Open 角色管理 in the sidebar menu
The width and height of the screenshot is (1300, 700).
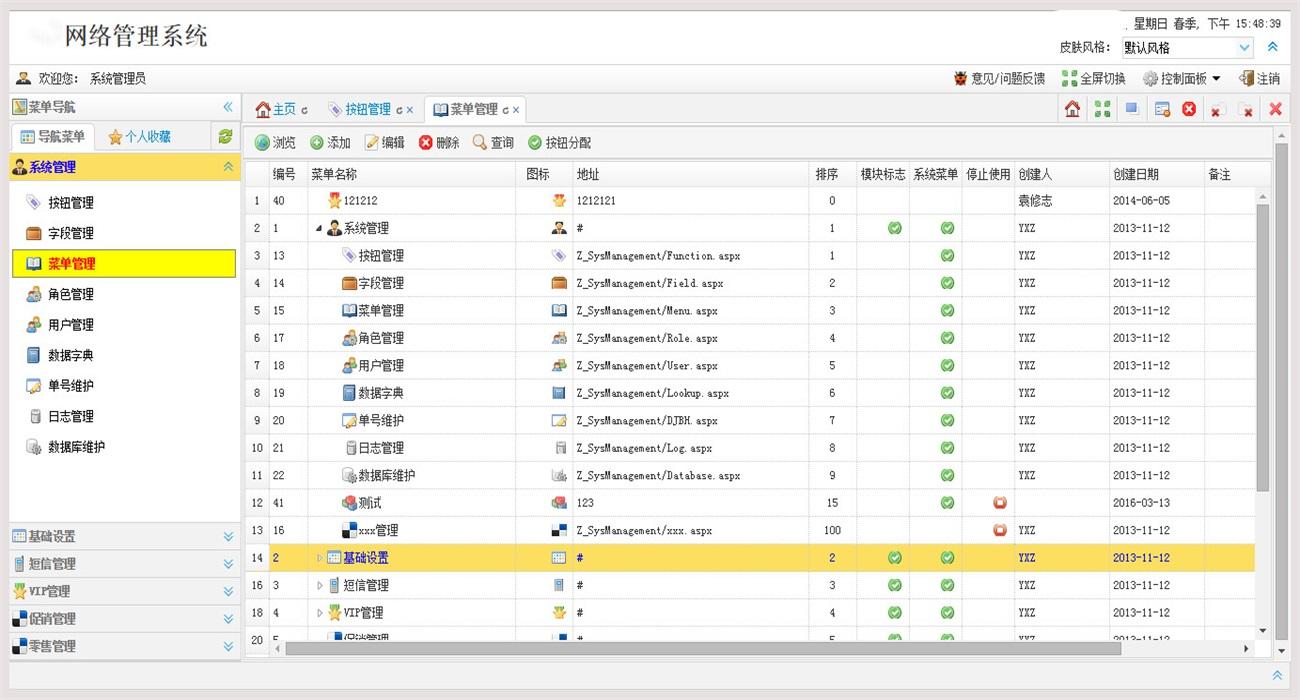[x=71, y=294]
